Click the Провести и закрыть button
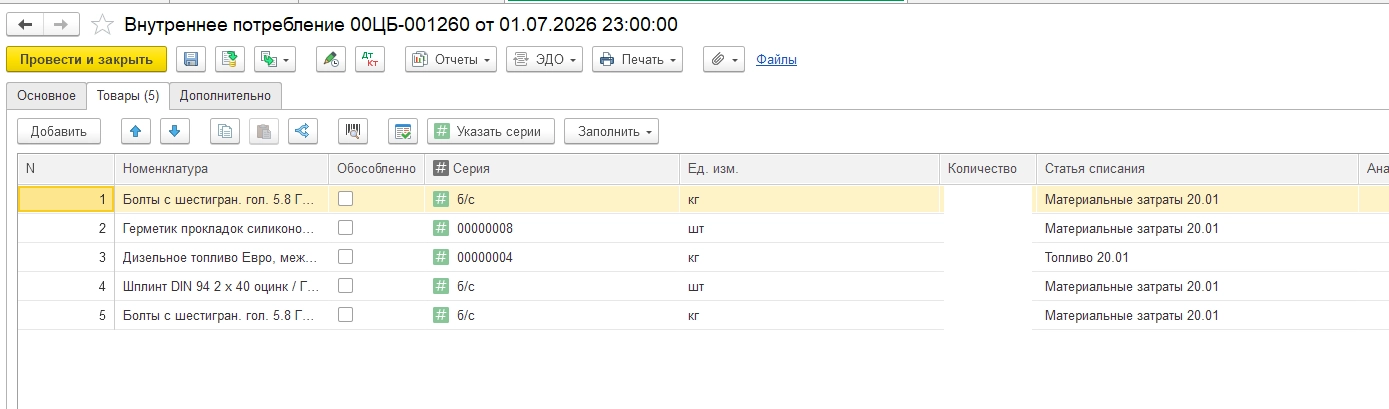This screenshot has height=409, width=1389. point(87,60)
